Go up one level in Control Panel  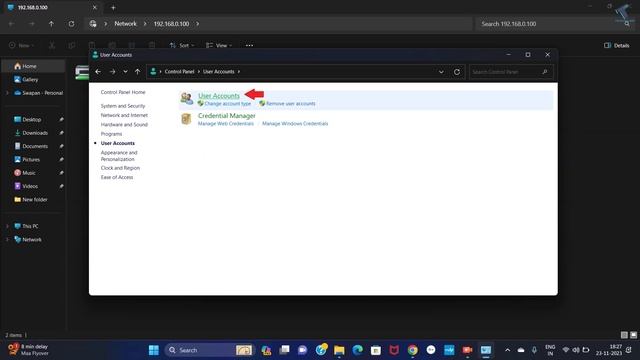pyautogui.click(x=138, y=72)
